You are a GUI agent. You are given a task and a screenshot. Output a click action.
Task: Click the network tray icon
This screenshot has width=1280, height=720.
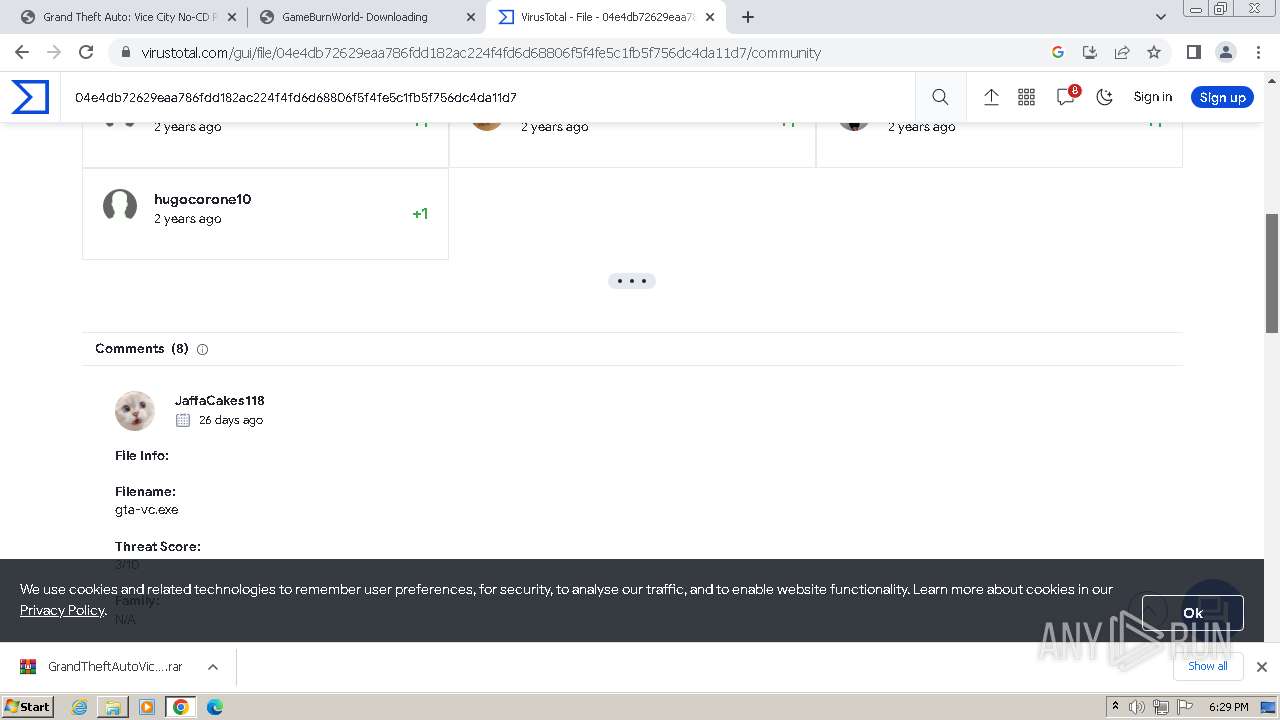1161,707
